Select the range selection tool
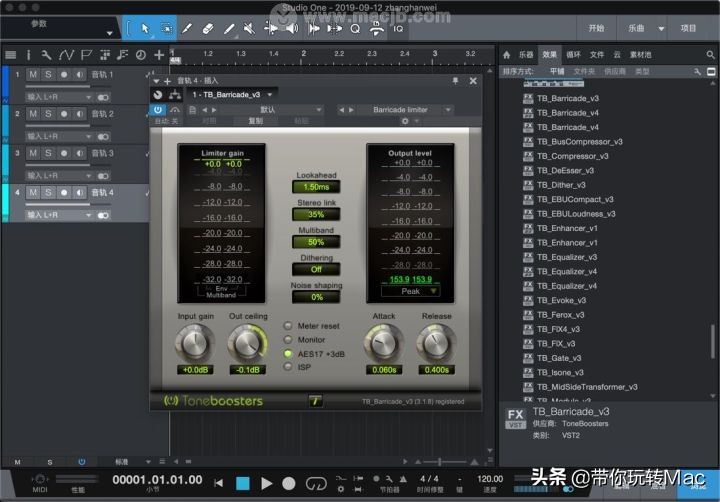 pos(167,29)
